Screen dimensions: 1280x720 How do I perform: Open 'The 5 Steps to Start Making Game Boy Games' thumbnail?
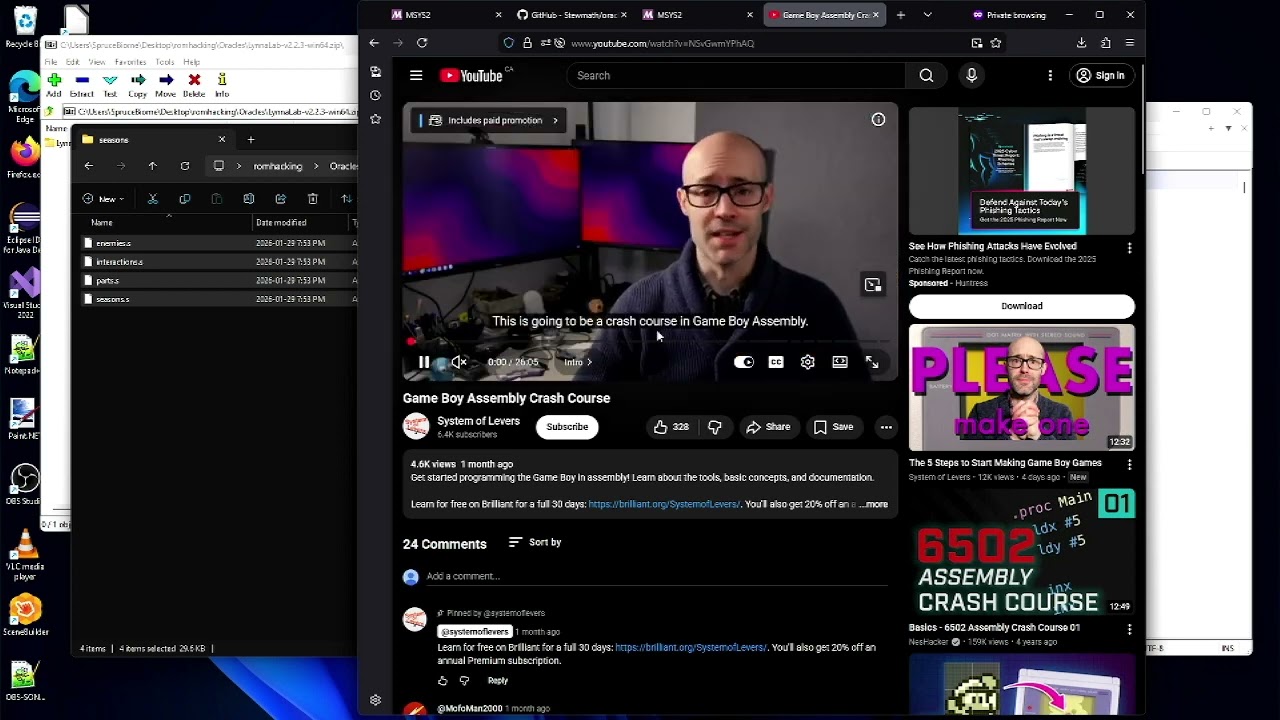tap(1021, 387)
